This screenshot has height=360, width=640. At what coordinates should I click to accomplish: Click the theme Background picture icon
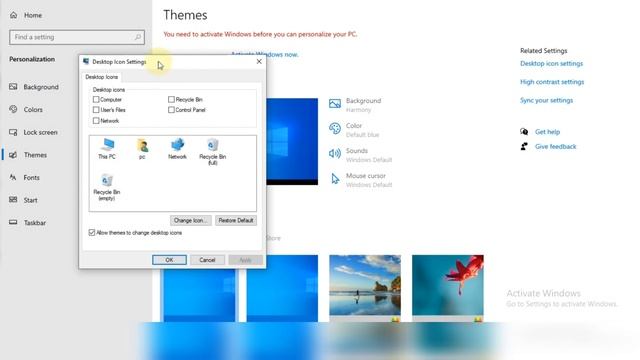[x=335, y=104]
